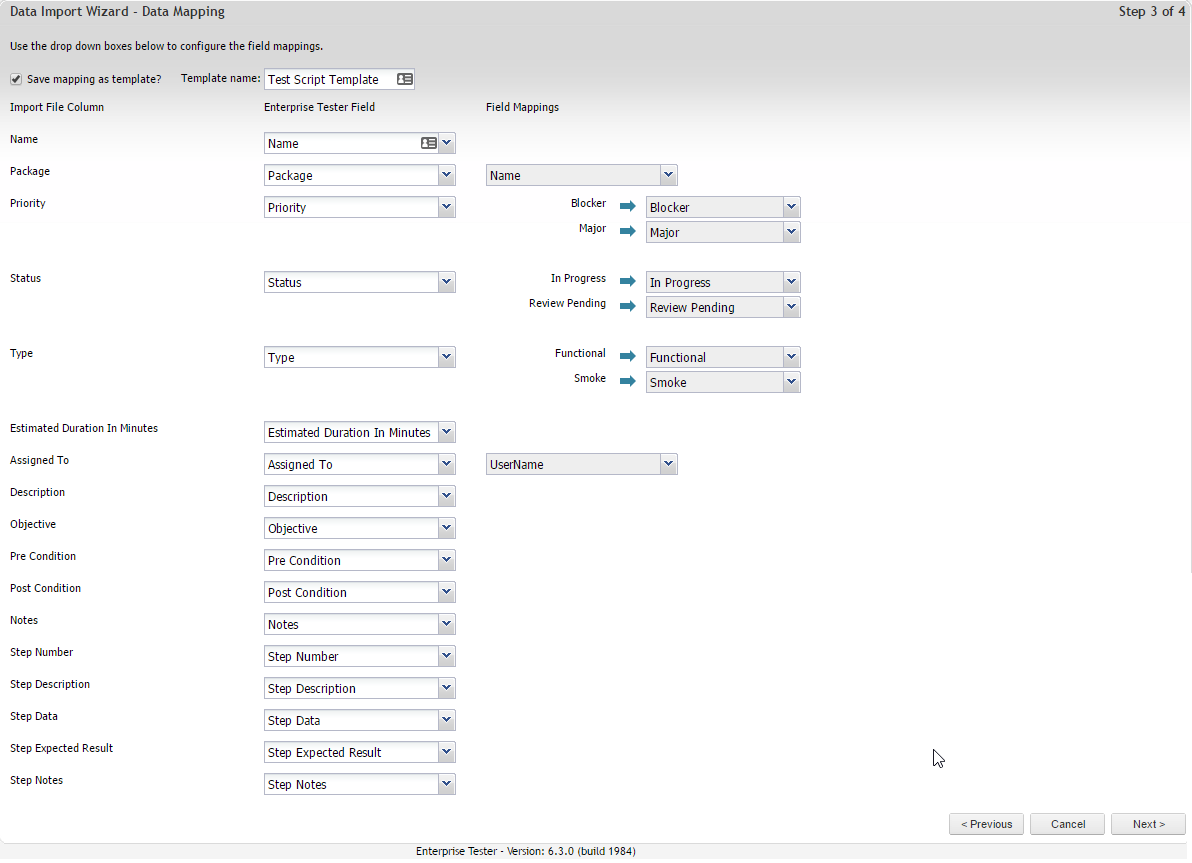
Task: Open the Package field dropdown
Action: [x=446, y=175]
